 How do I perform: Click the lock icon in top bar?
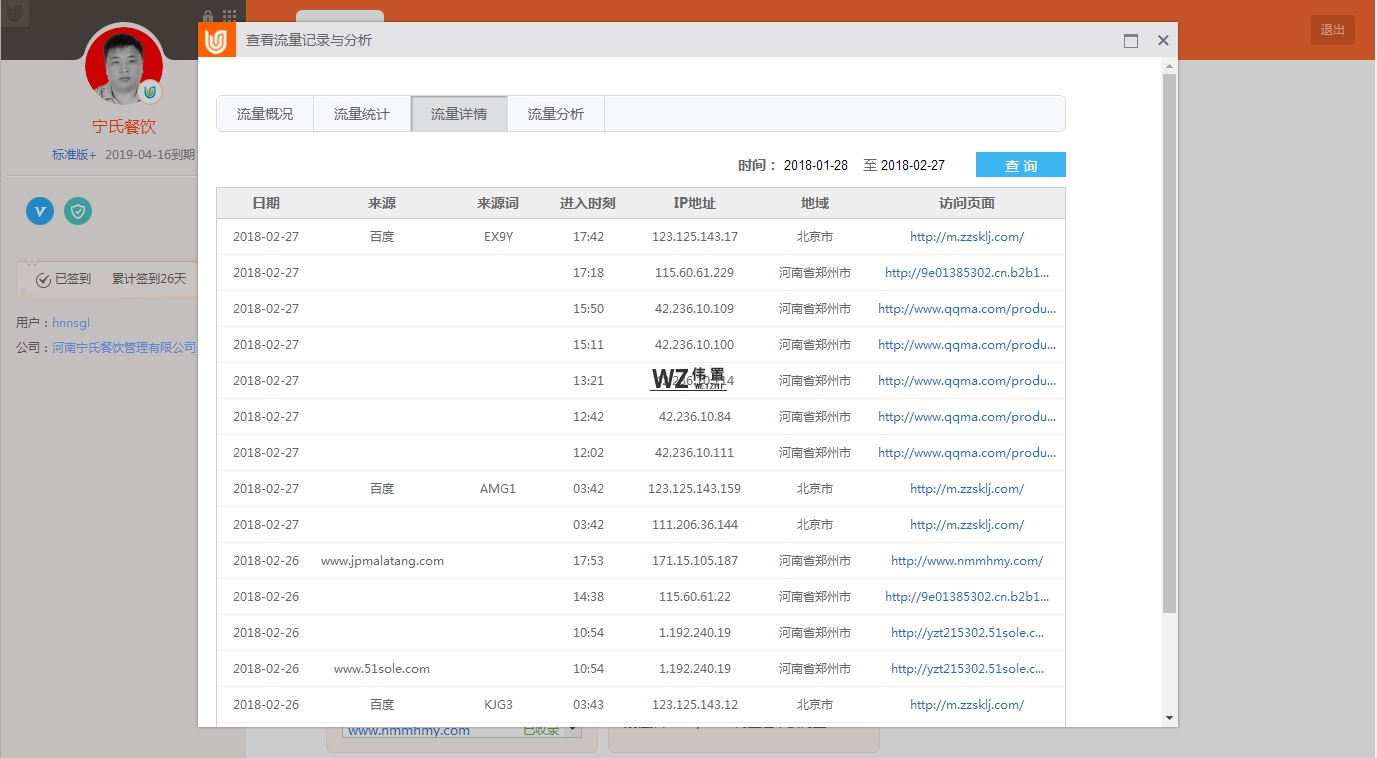point(208,16)
